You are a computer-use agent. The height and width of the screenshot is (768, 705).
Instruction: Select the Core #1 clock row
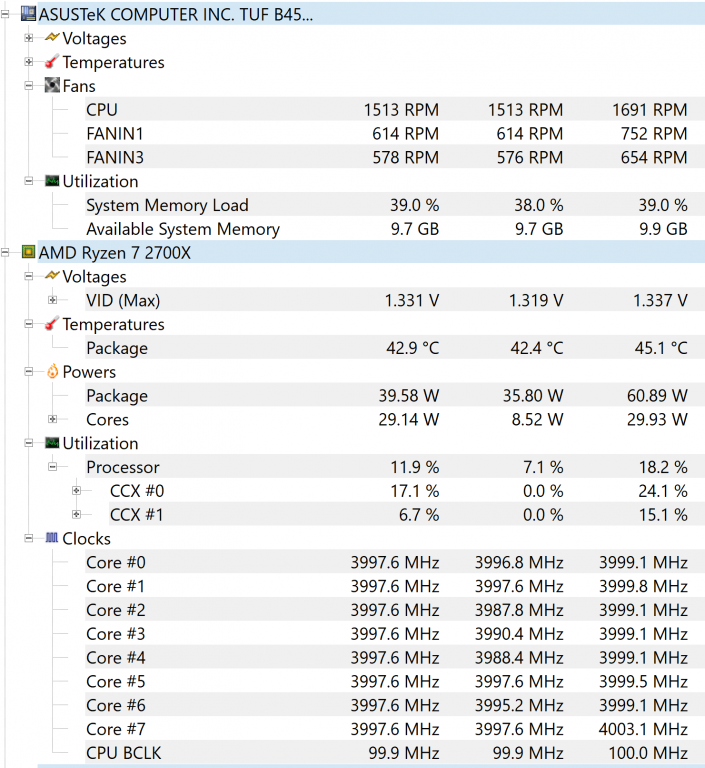click(x=395, y=586)
